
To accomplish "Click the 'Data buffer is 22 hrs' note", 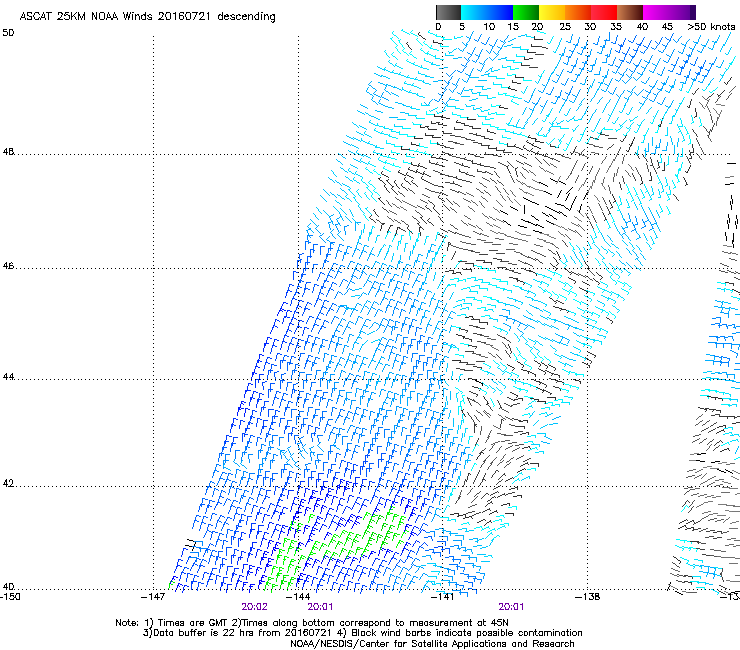I will tap(362, 633).
